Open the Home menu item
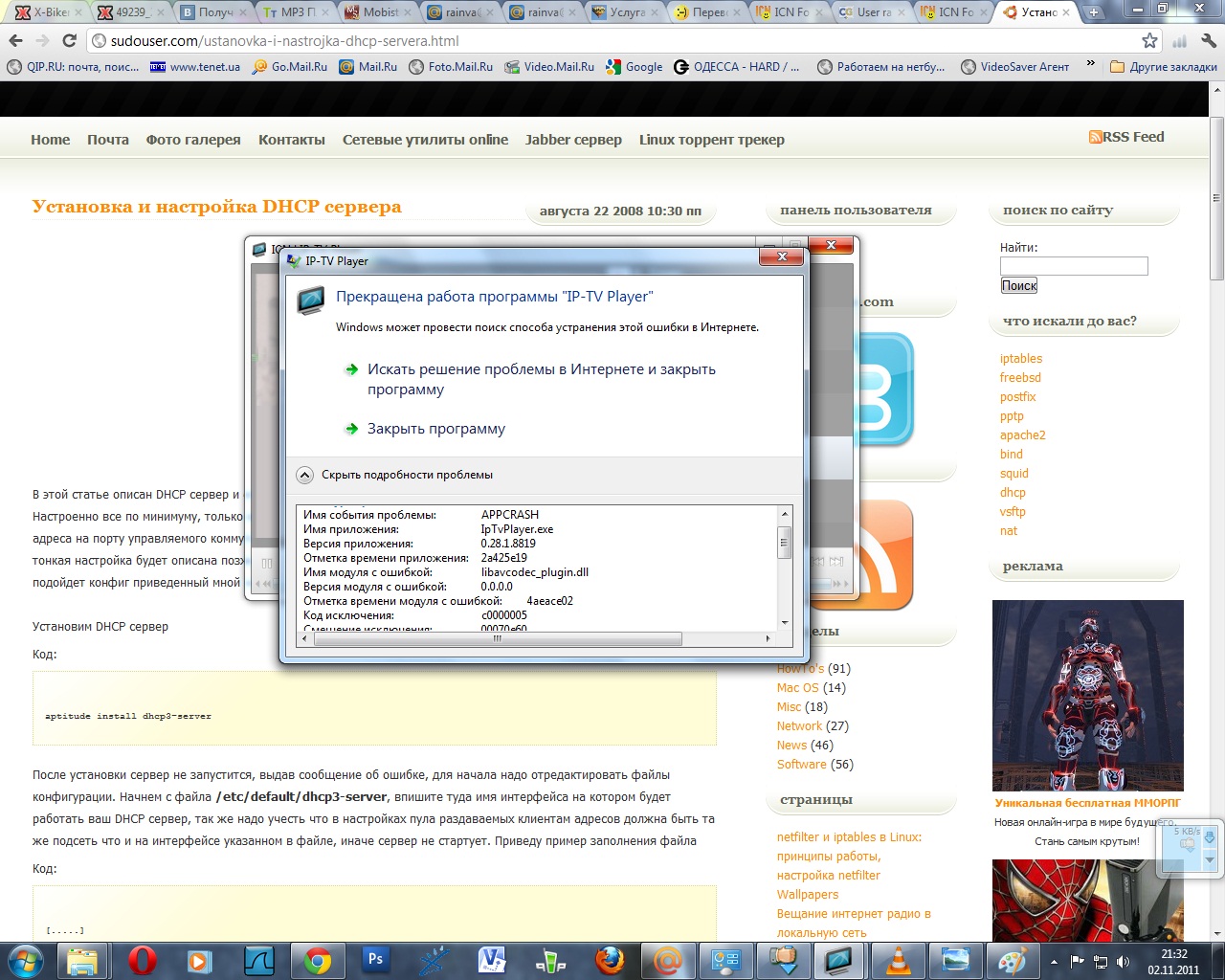Viewport: 1225px width, 980px height. pos(50,140)
